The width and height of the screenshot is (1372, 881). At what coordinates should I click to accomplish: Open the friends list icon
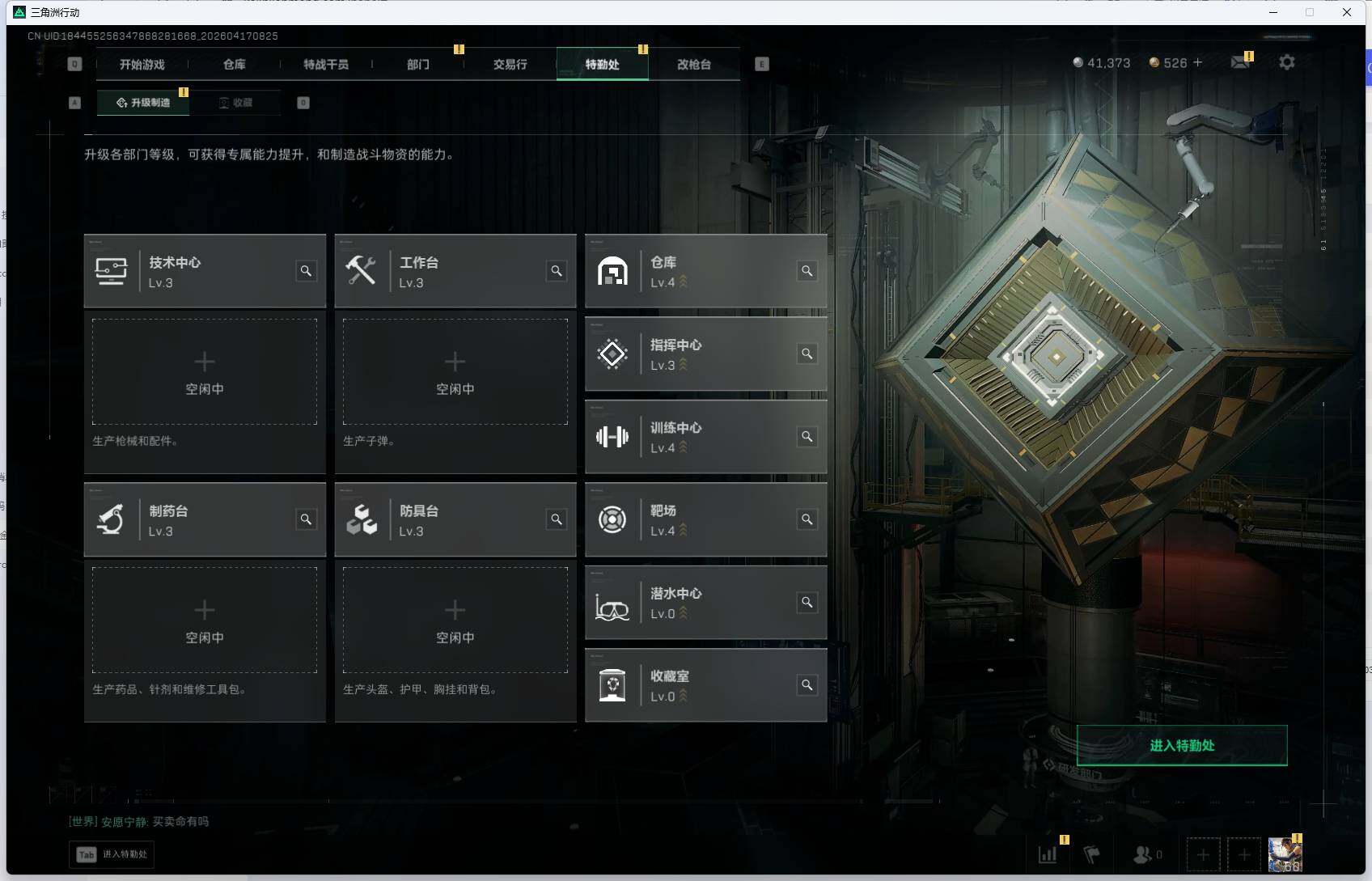coord(1147,854)
